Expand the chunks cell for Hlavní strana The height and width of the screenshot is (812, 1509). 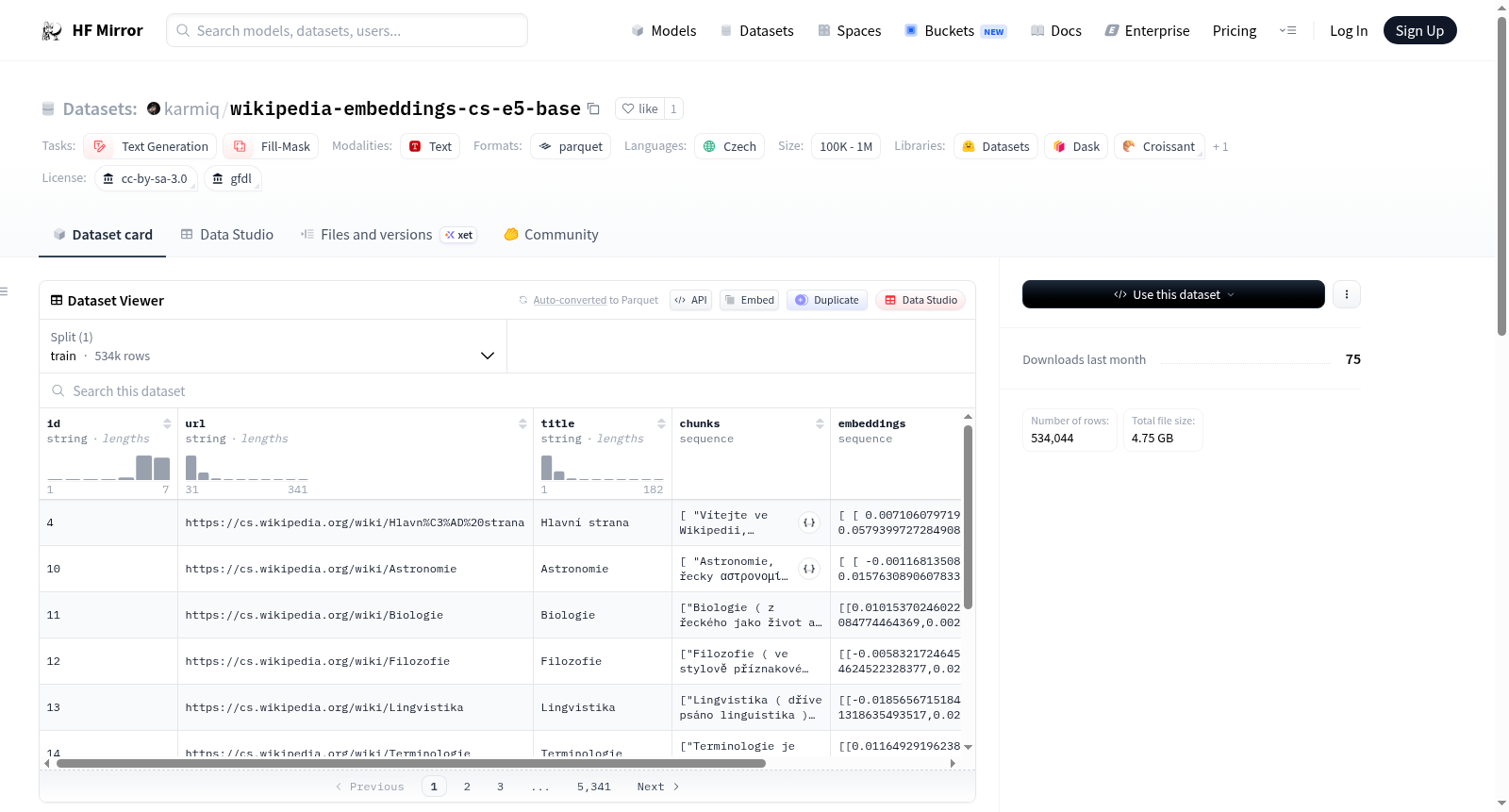[809, 522]
